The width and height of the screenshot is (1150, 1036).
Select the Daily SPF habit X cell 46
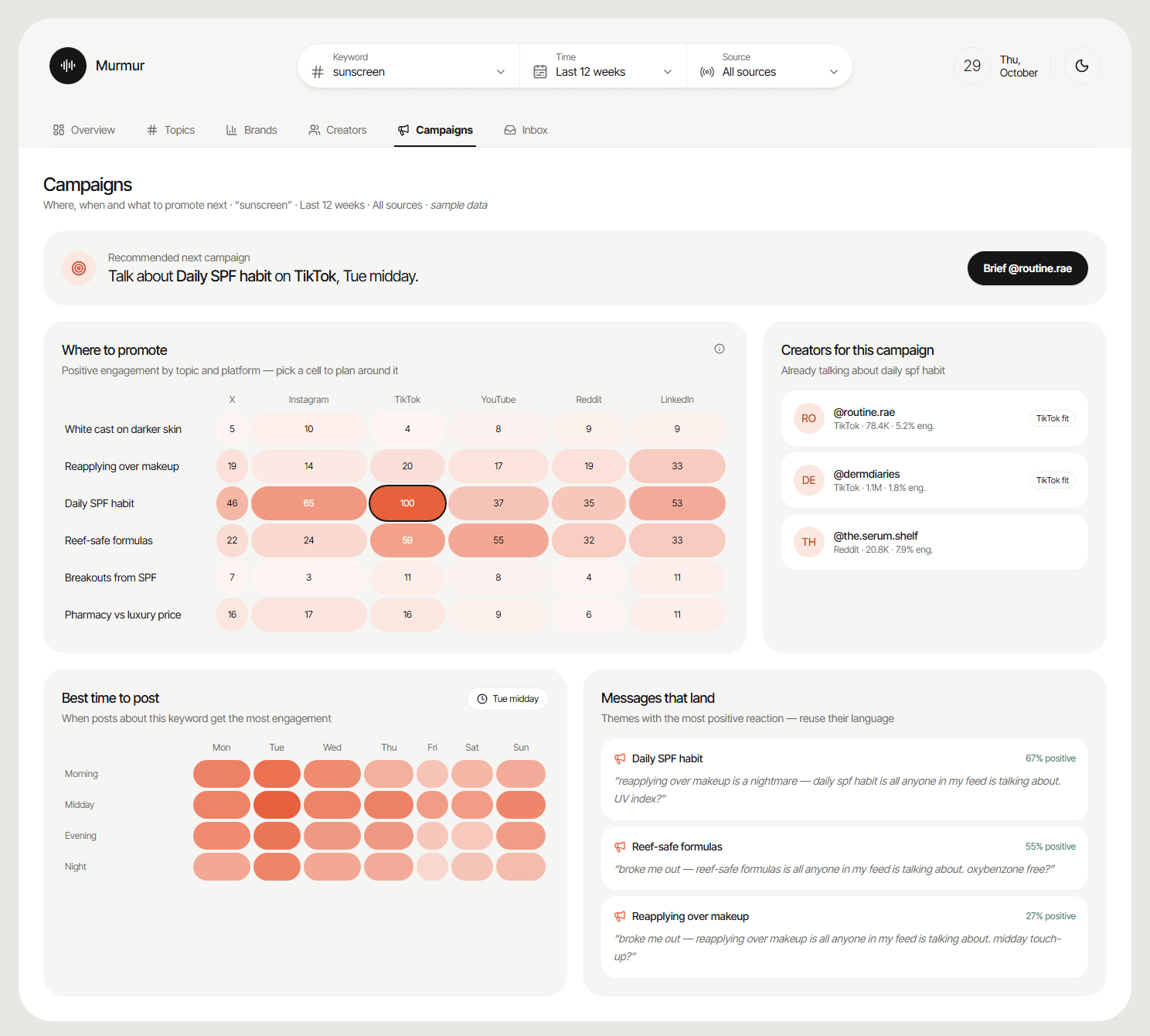pos(232,503)
